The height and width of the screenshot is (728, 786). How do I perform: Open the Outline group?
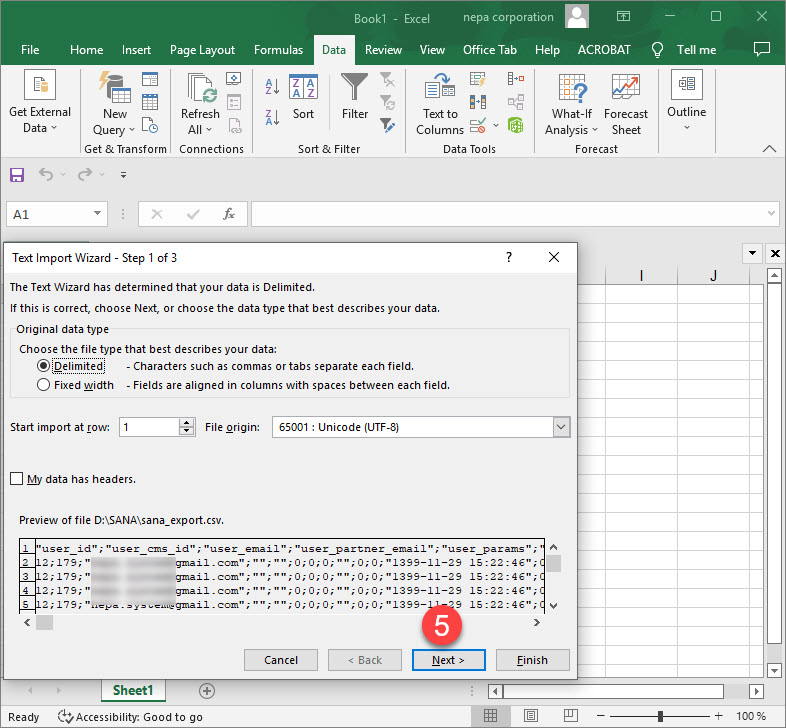686,100
